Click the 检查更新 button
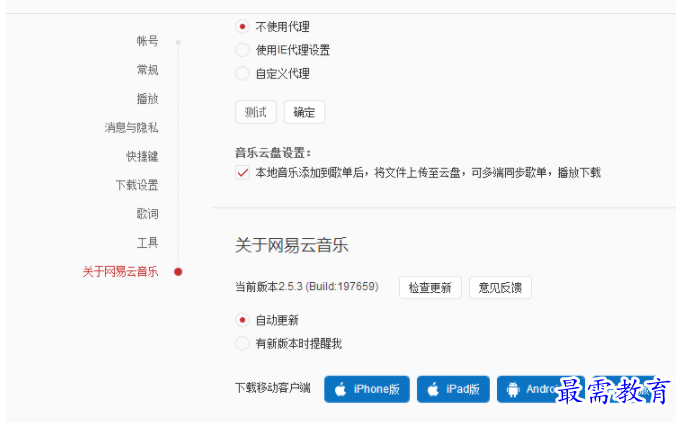Screen dimensions: 679x423 (x=430, y=288)
